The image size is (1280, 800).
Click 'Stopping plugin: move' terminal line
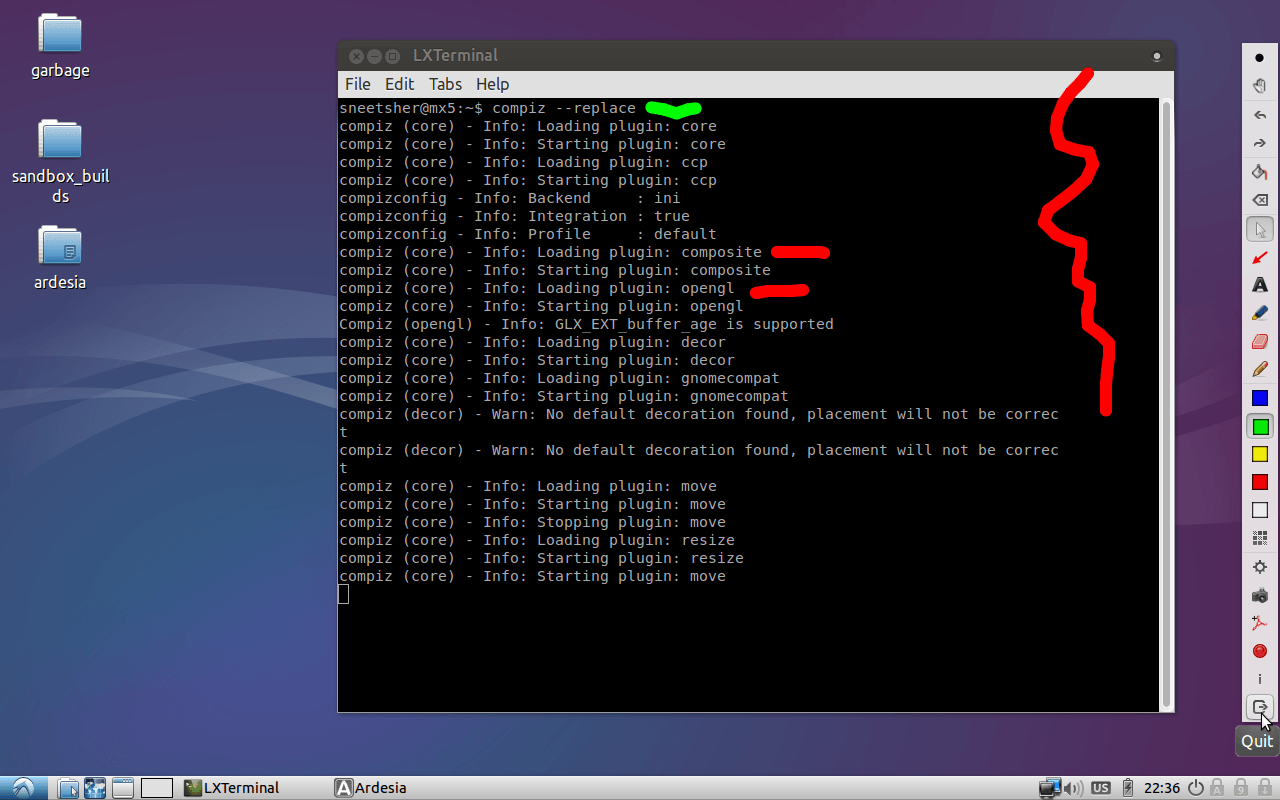click(x=532, y=522)
